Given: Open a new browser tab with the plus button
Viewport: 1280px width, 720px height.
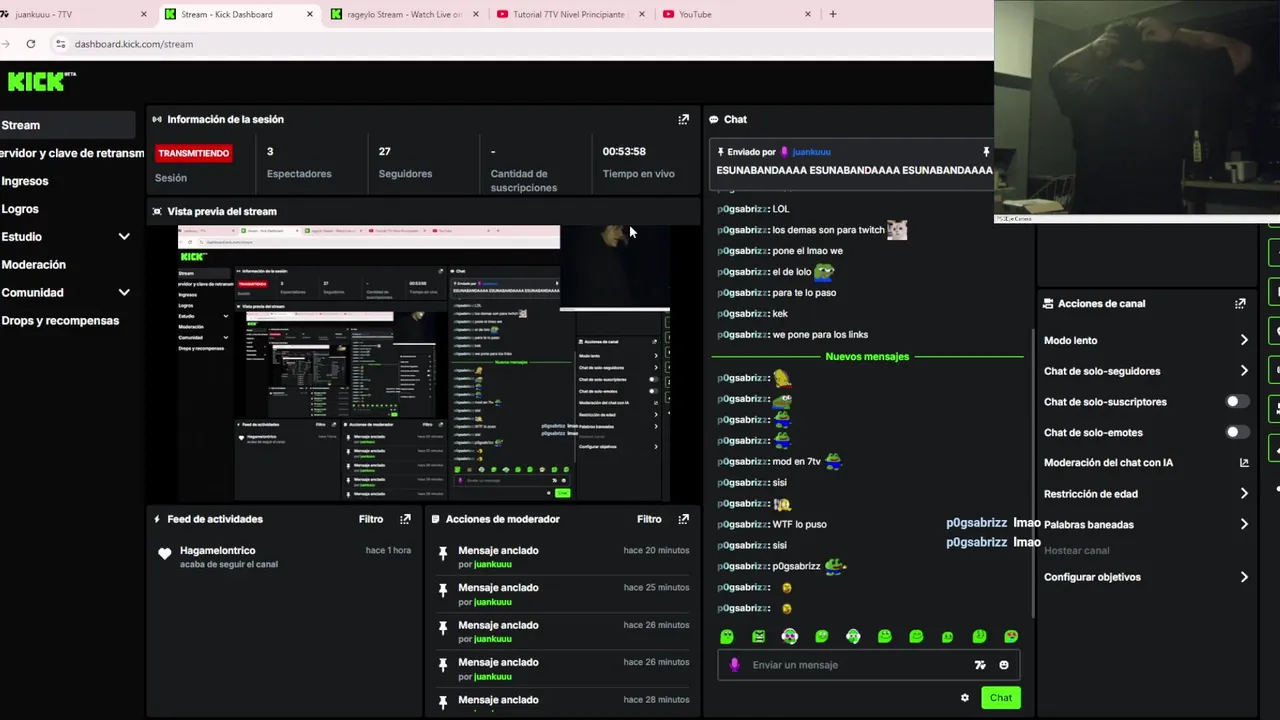Looking at the screenshot, I should coord(833,14).
